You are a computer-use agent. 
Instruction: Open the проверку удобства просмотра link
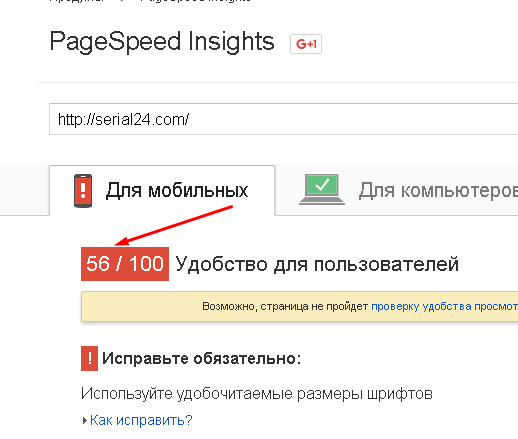pos(445,306)
